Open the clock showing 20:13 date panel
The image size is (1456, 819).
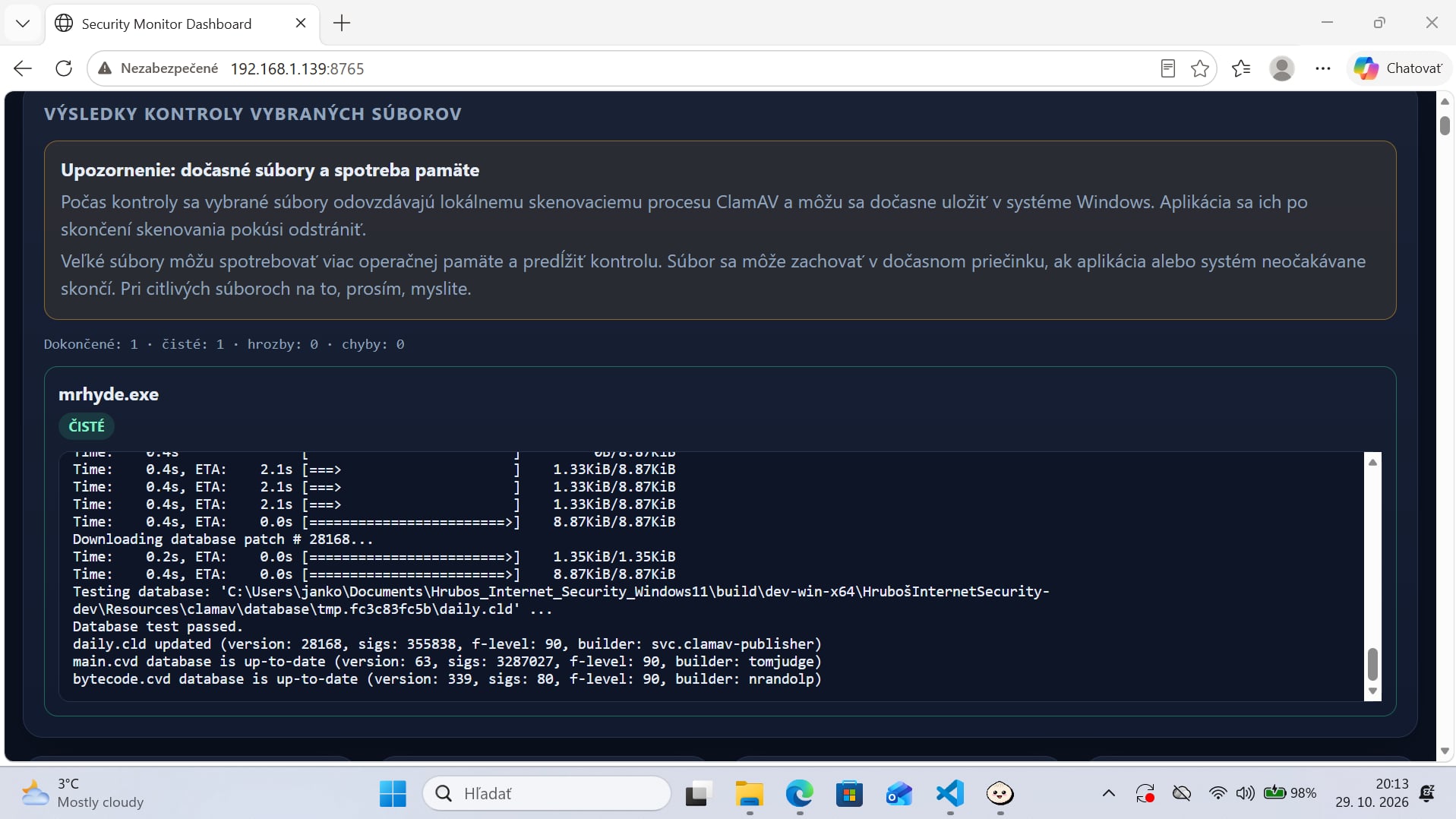(x=1372, y=793)
